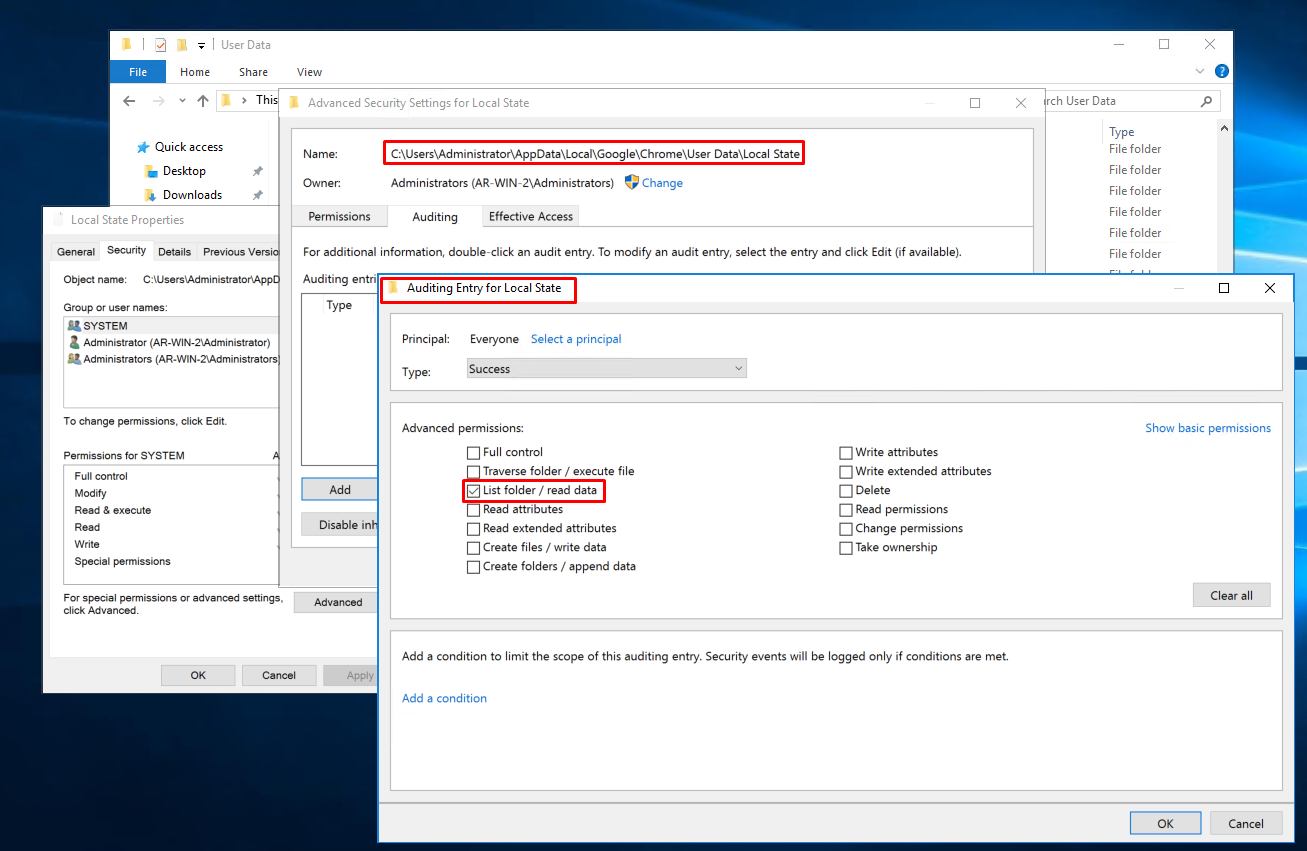Navigate up one folder with the up arrow

point(204,100)
